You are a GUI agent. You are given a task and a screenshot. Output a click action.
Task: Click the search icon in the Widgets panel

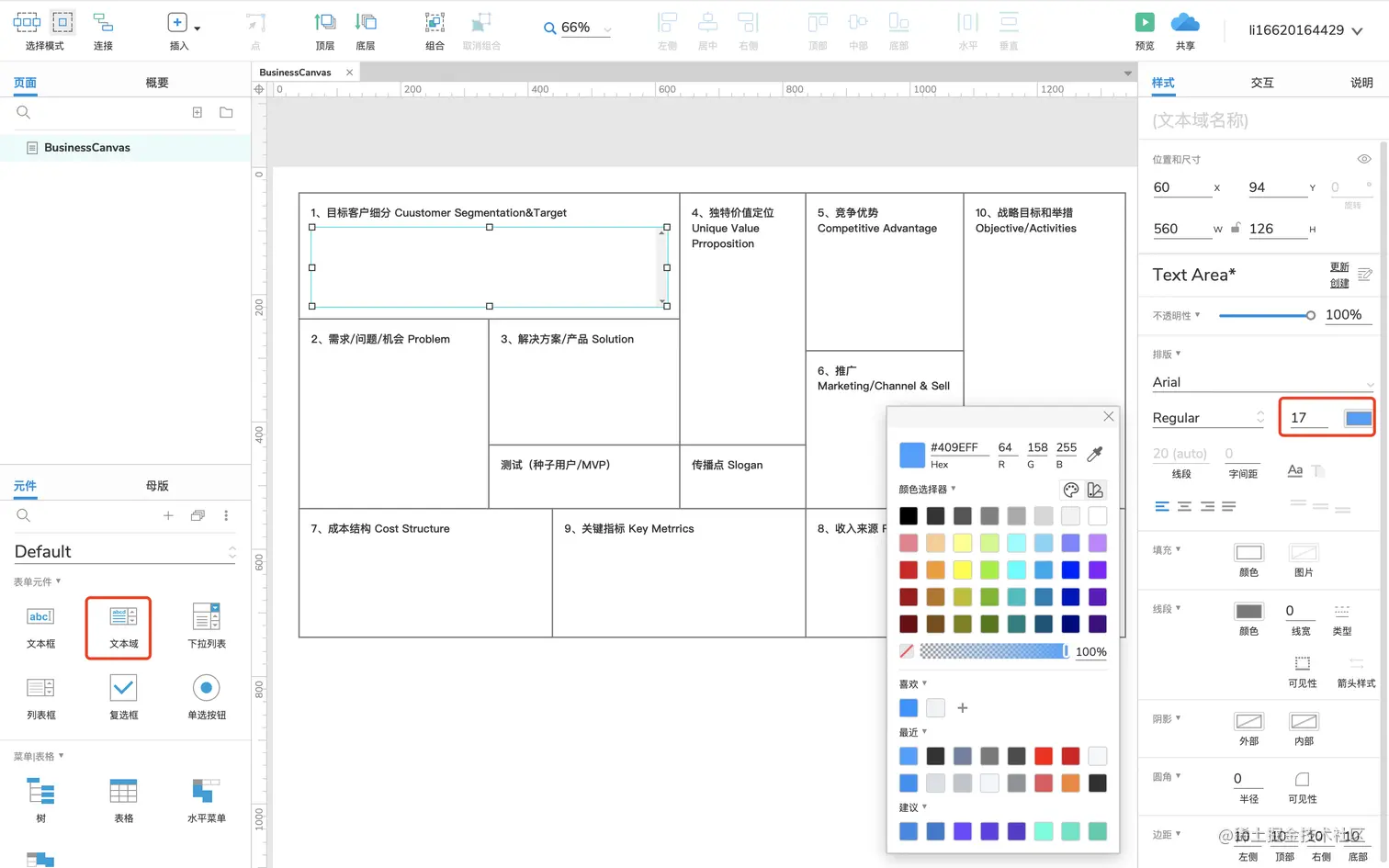(x=24, y=515)
